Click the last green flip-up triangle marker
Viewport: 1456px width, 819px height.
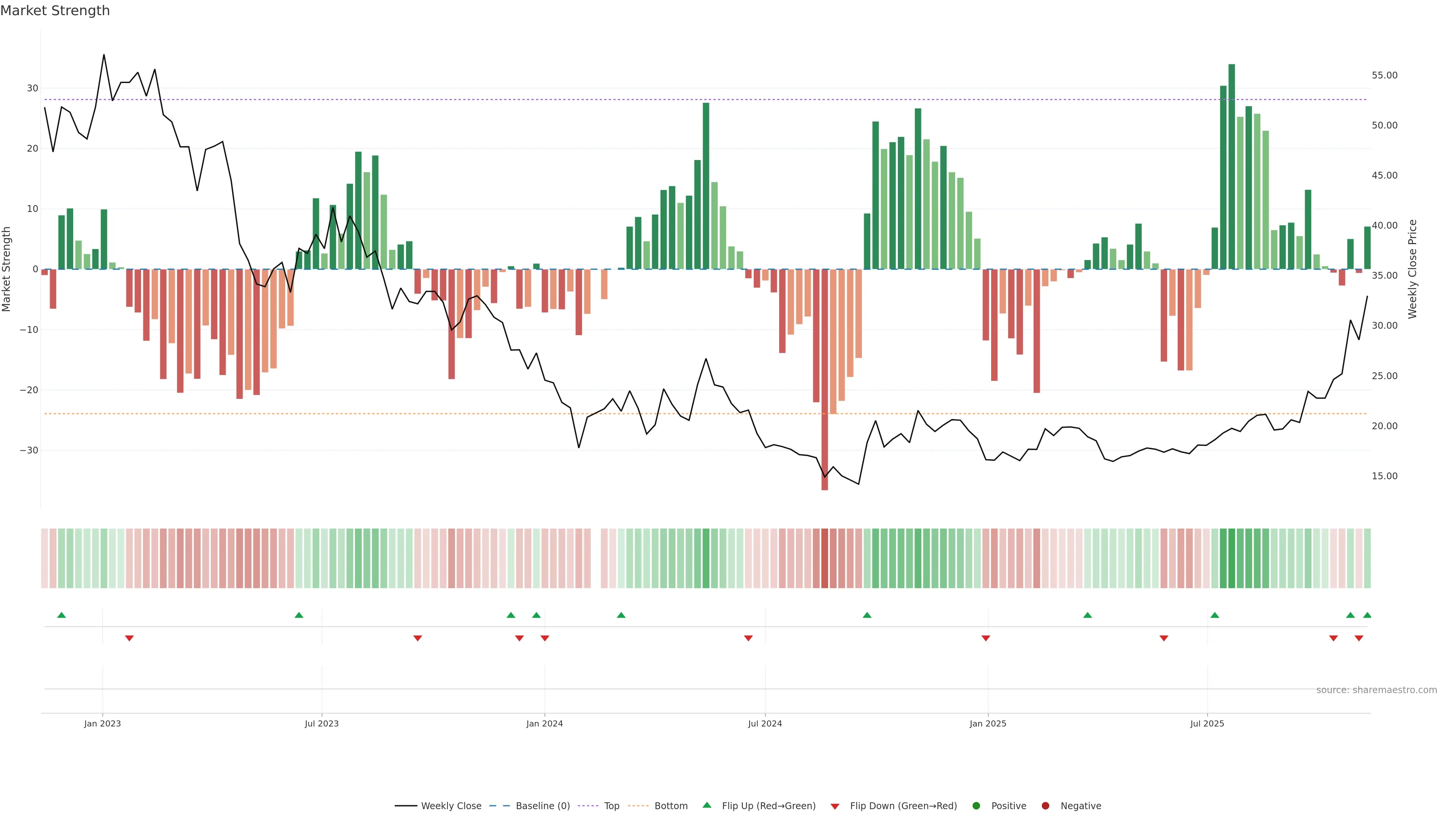1367,615
